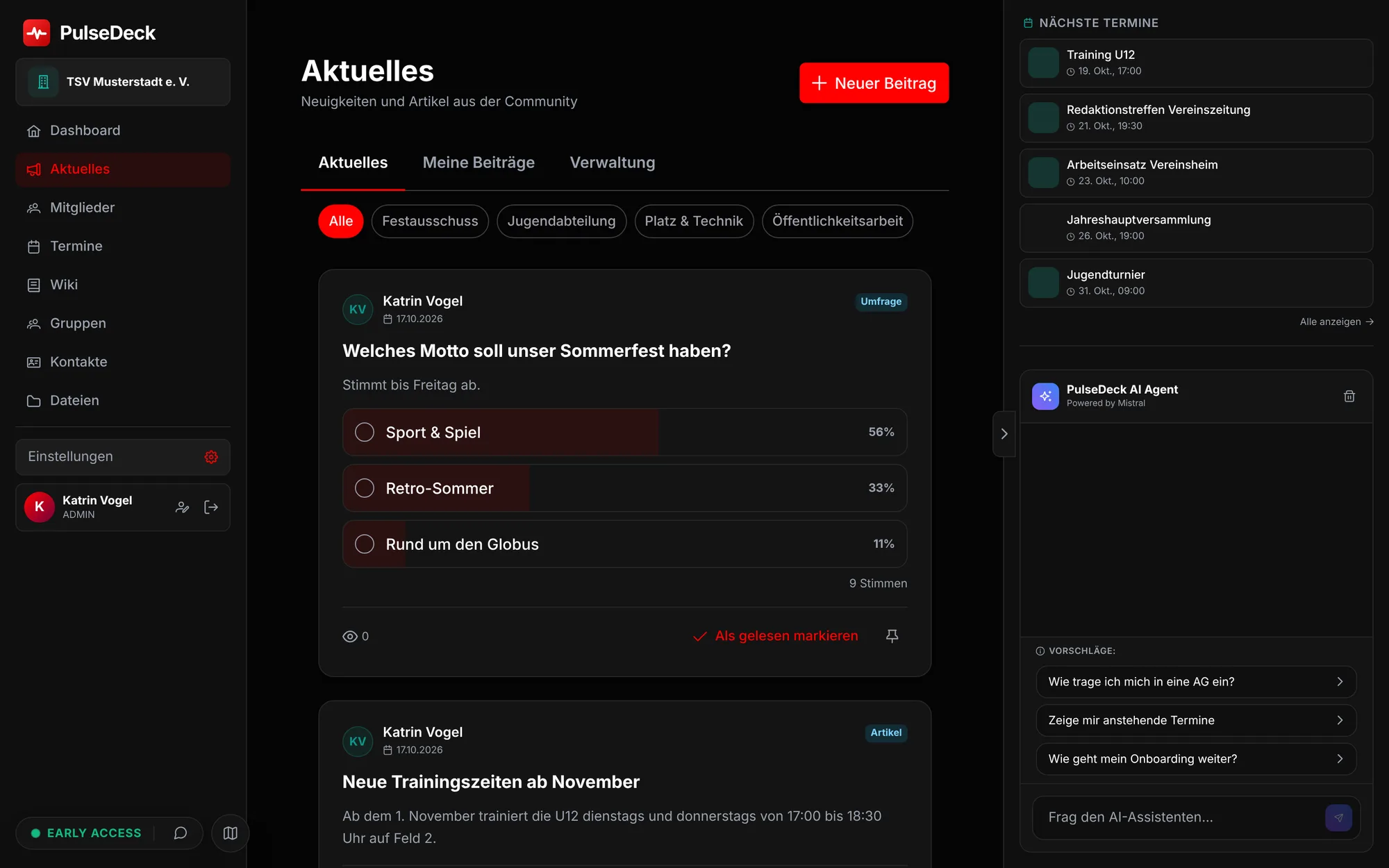This screenshot has height=868, width=1389.
Task: Select Rund um den Globus option
Action: coord(365,544)
